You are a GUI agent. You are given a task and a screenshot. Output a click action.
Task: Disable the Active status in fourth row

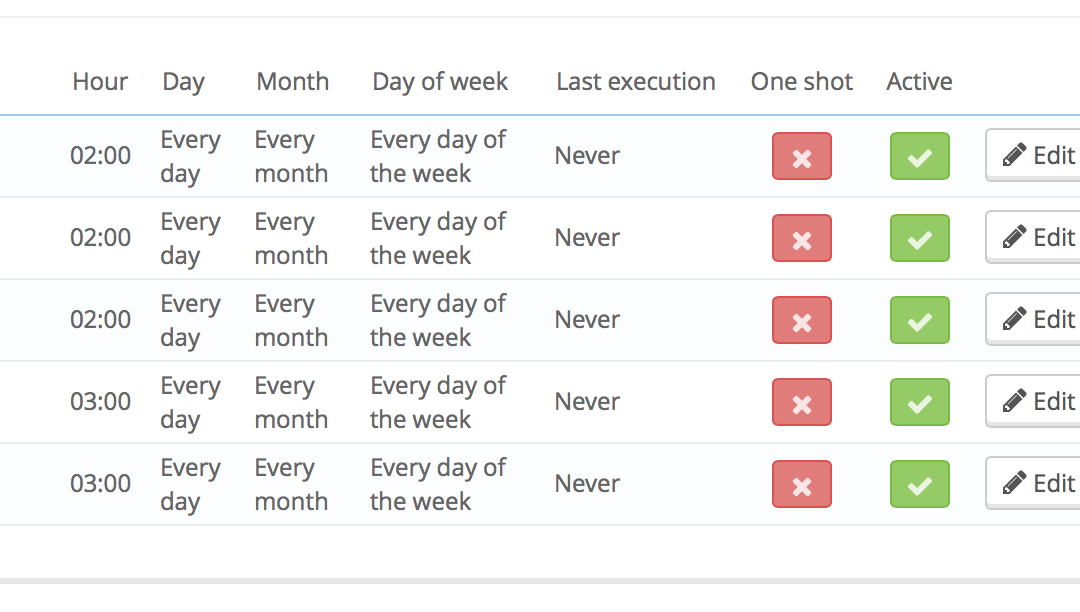(x=919, y=402)
